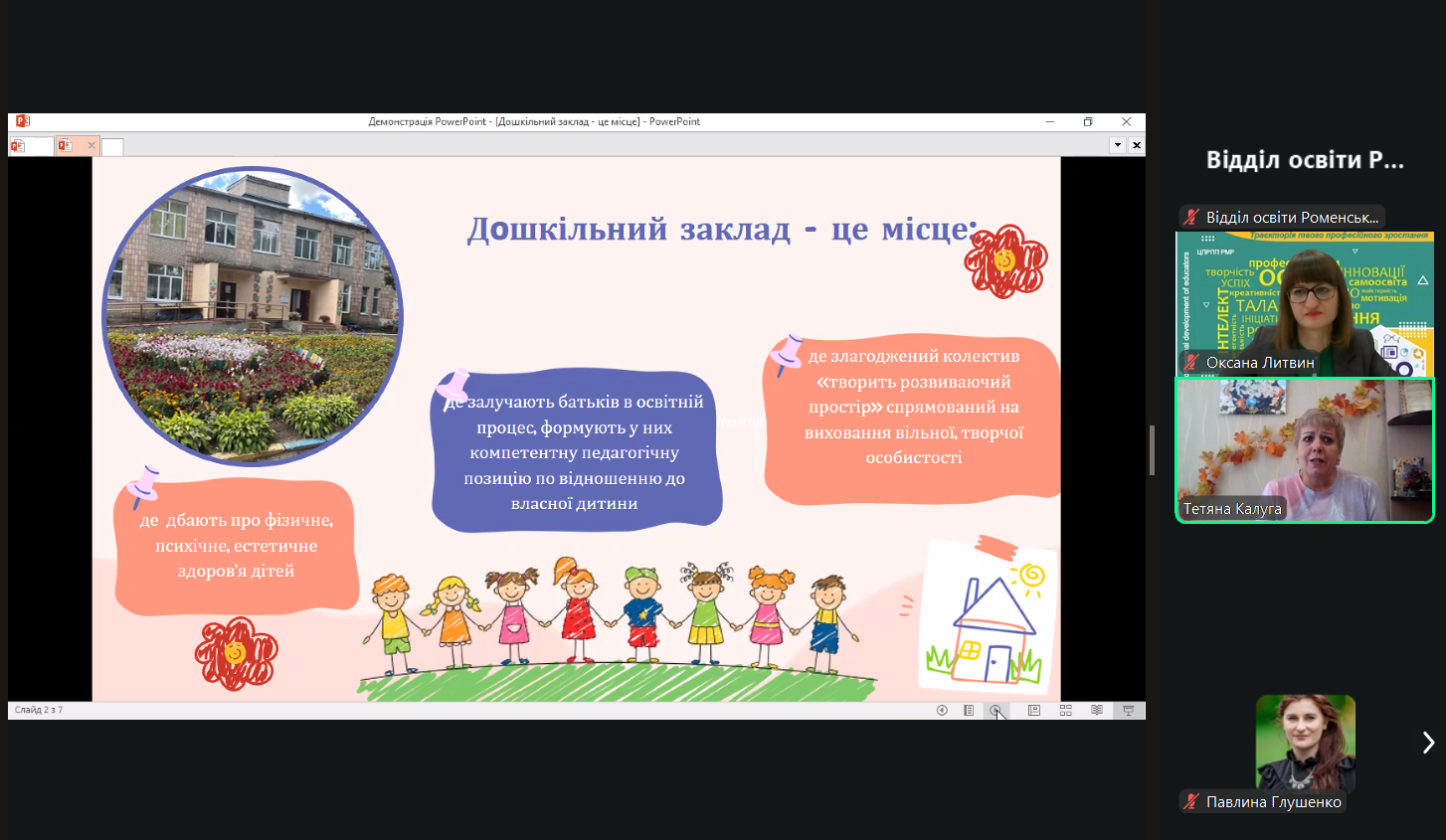
Task: Start Slide Show view from status bar
Action: [1128, 710]
